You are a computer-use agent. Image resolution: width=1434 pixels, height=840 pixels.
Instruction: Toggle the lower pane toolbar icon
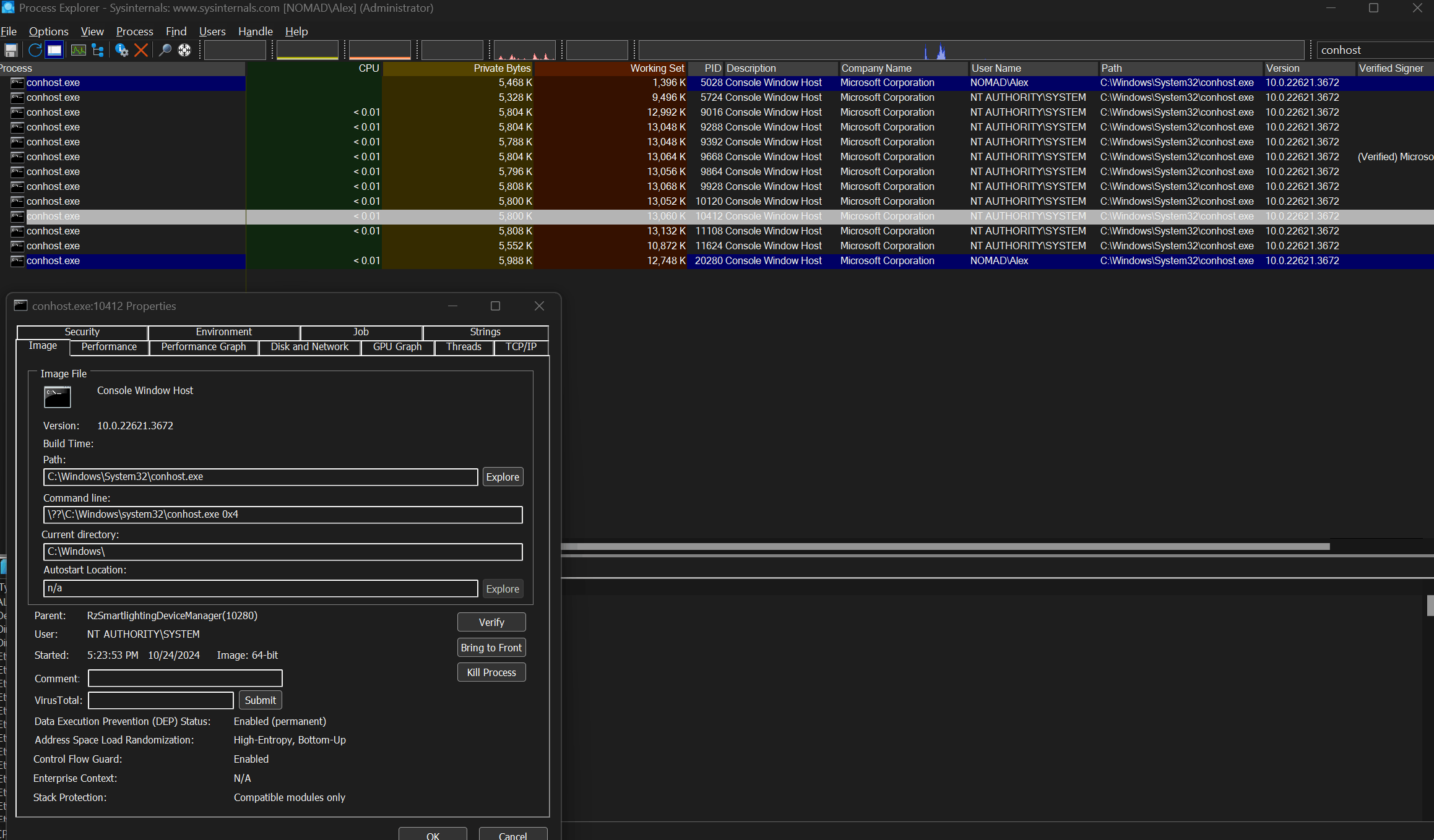click(54, 50)
